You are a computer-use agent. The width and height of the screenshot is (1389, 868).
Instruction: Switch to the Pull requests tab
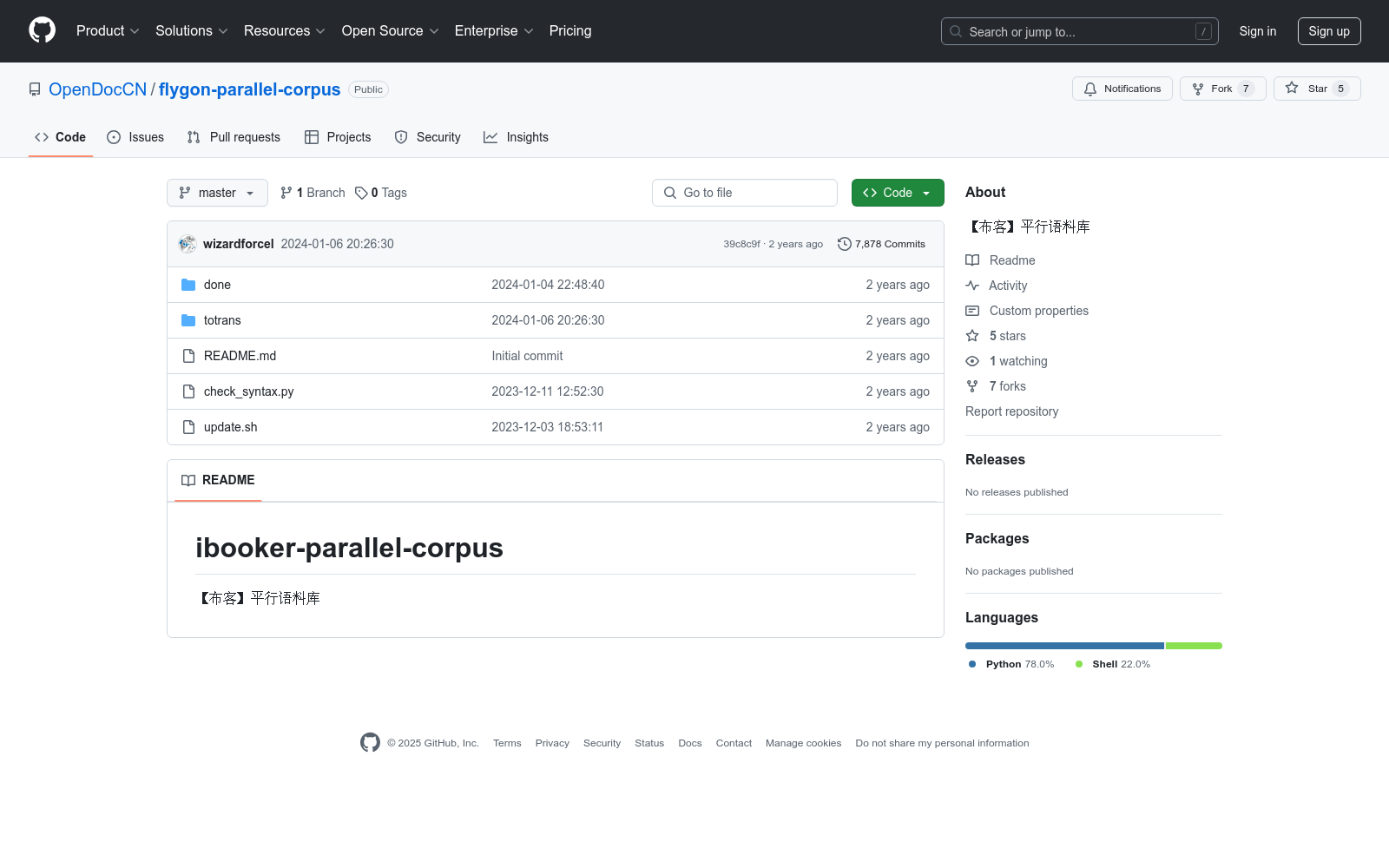pyautogui.click(x=234, y=137)
